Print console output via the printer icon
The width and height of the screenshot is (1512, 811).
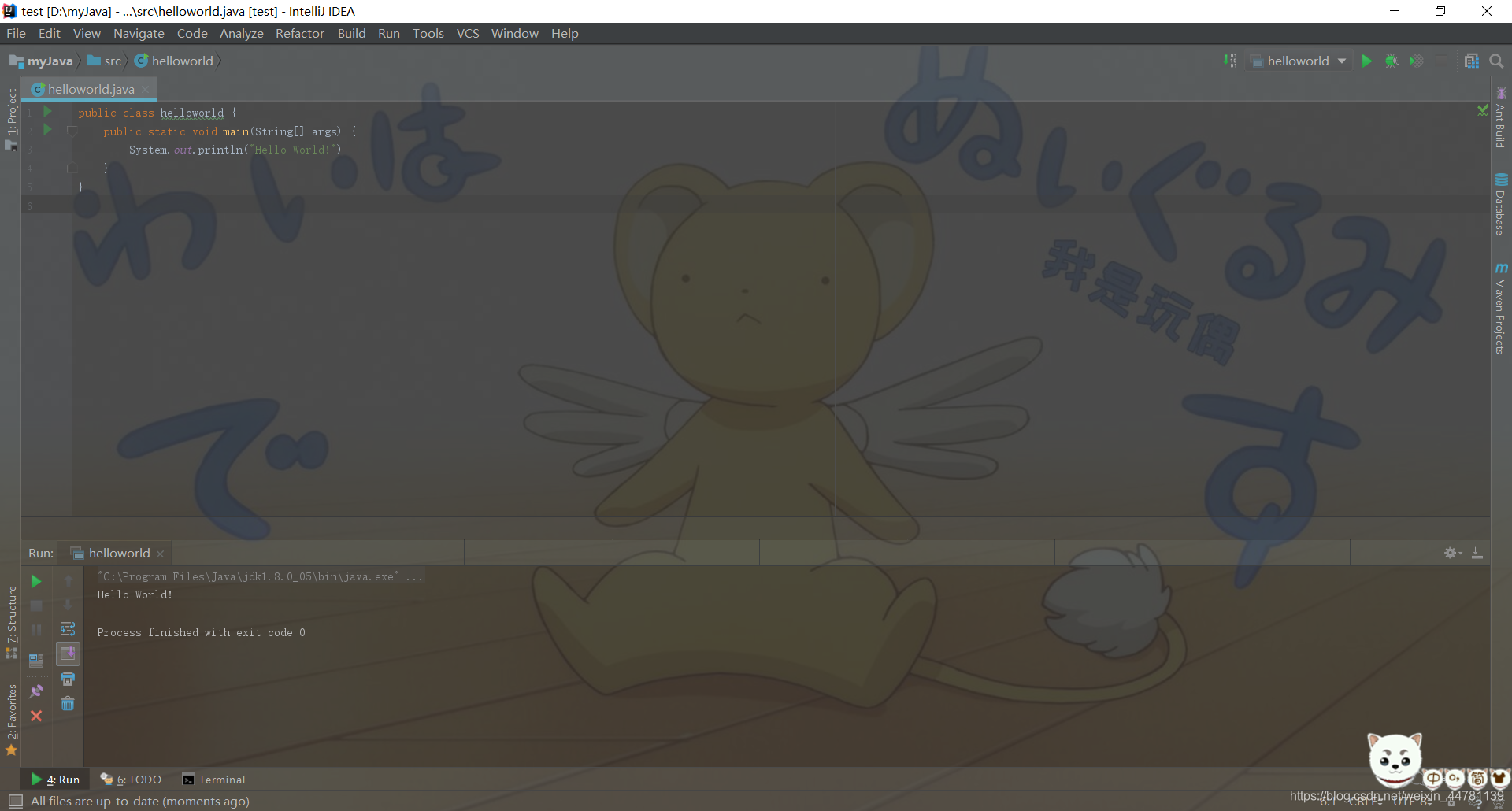[x=68, y=679]
